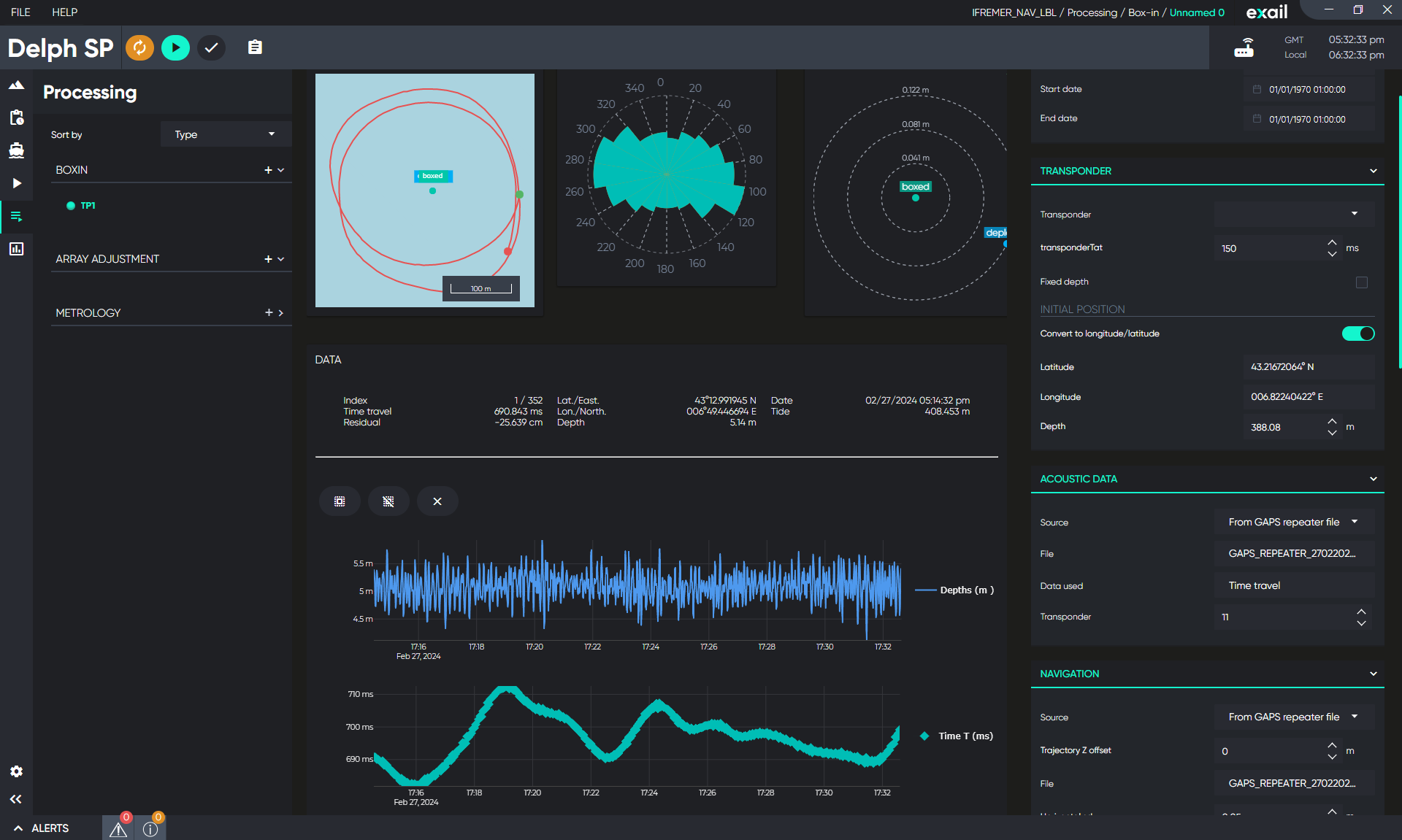Screen dimensions: 1402x840
Task: Click the Navigation File field
Action: tap(1294, 783)
